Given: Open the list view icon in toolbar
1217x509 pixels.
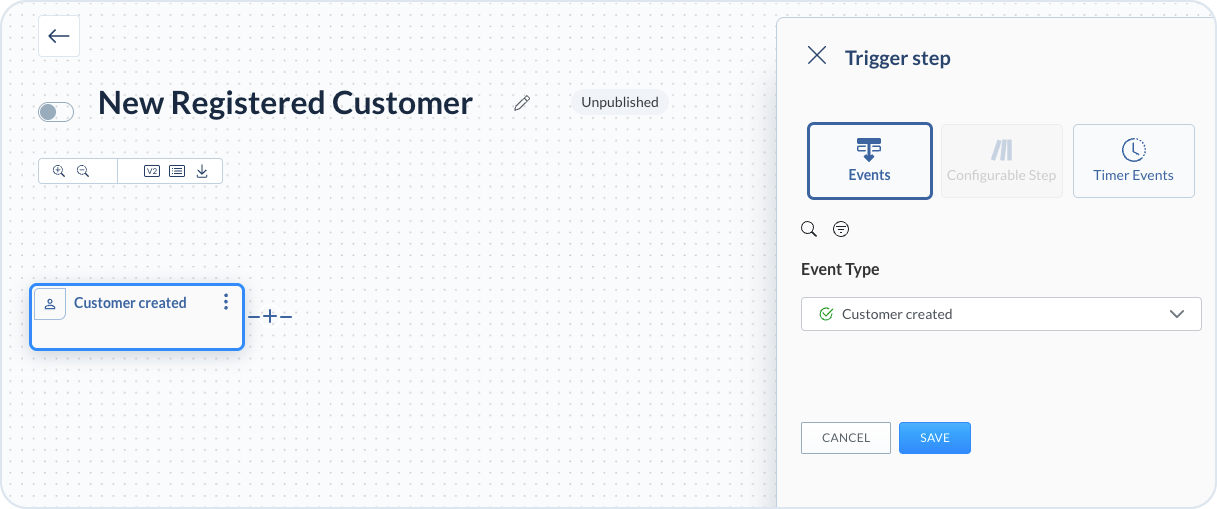Looking at the screenshot, I should [177, 171].
